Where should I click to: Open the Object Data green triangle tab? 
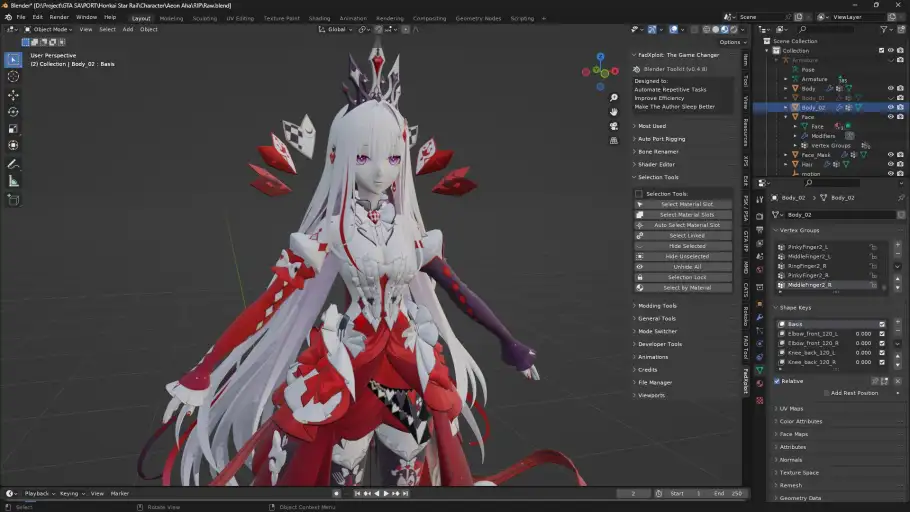(x=760, y=370)
